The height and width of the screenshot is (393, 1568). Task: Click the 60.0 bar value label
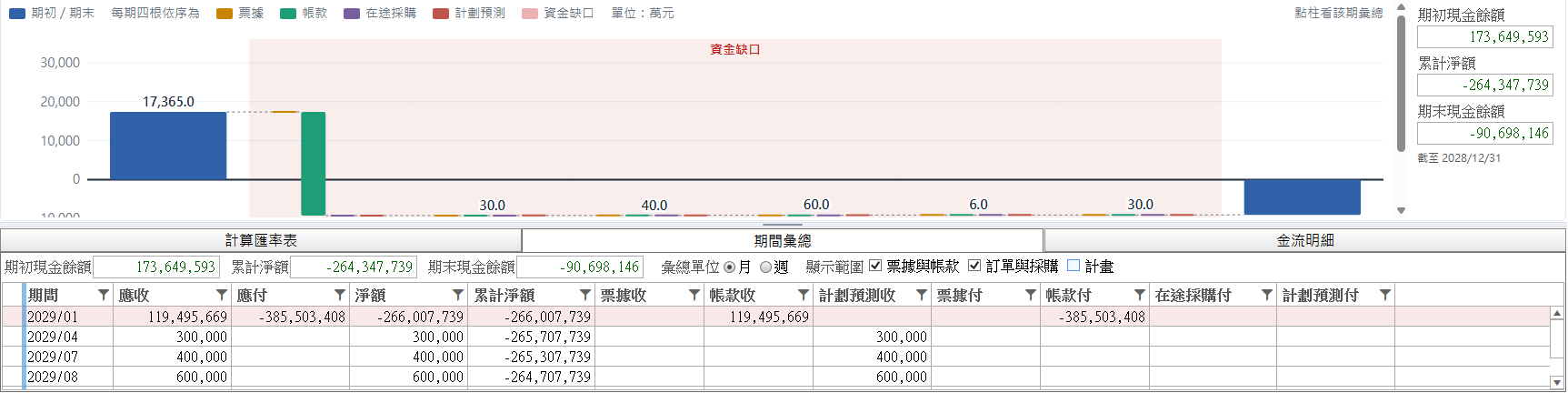pos(816,205)
